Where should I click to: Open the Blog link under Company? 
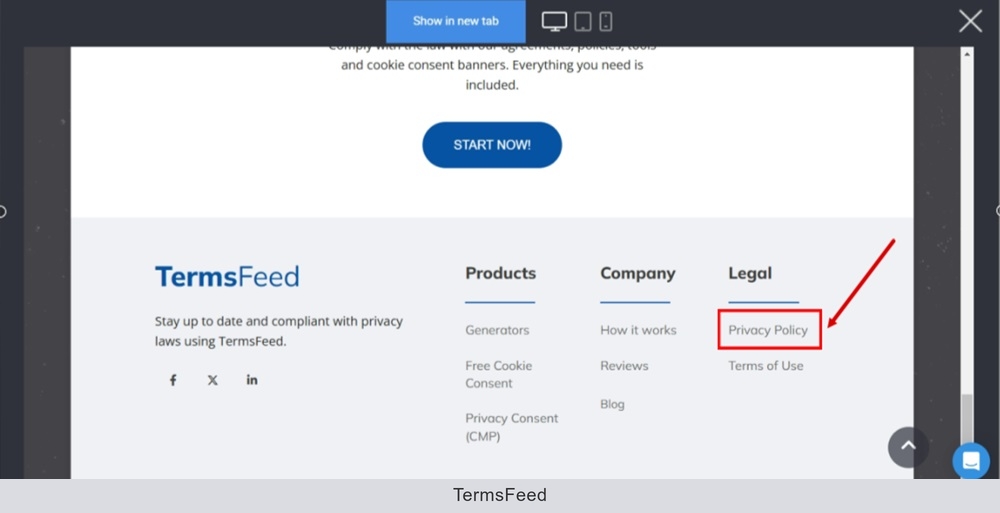click(x=612, y=404)
